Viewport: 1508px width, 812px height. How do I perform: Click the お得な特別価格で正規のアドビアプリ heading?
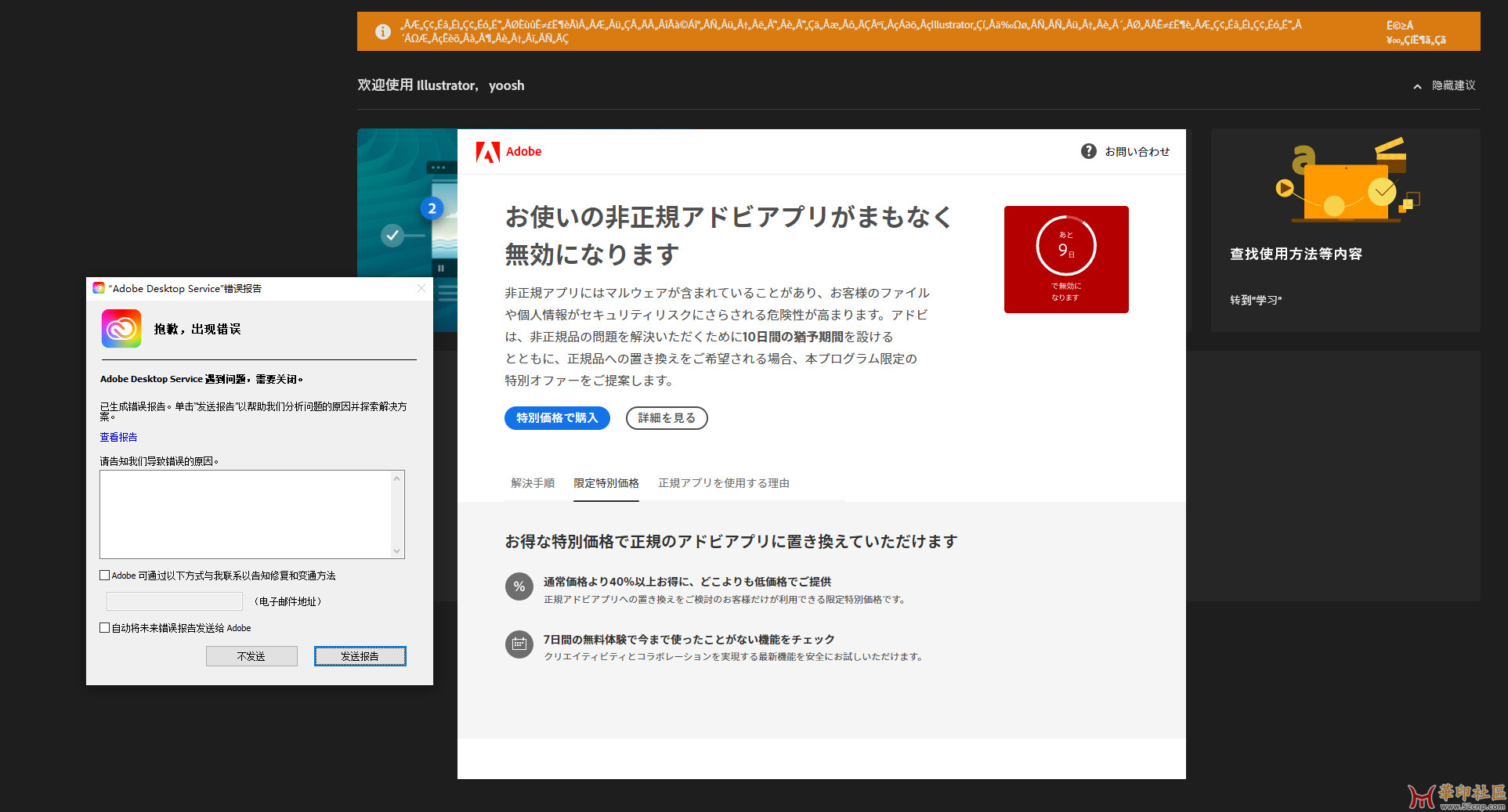pos(731,542)
